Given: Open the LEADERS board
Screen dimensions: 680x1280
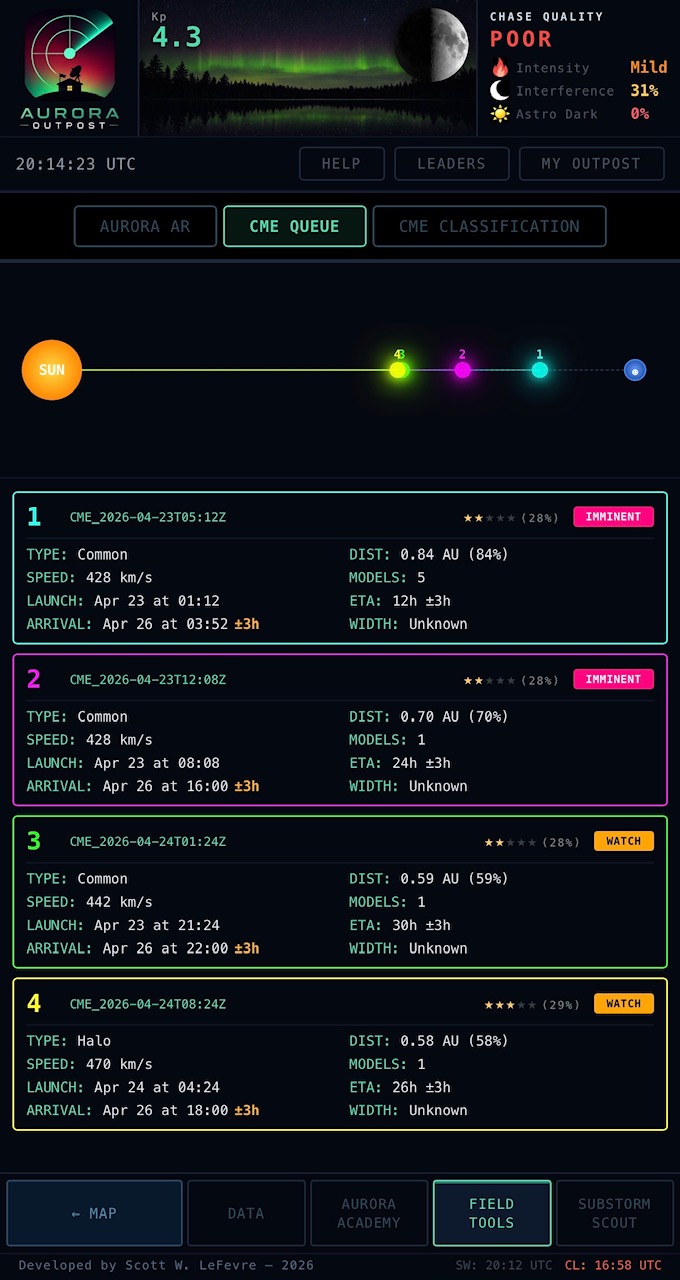Looking at the screenshot, I should pyautogui.click(x=451, y=164).
